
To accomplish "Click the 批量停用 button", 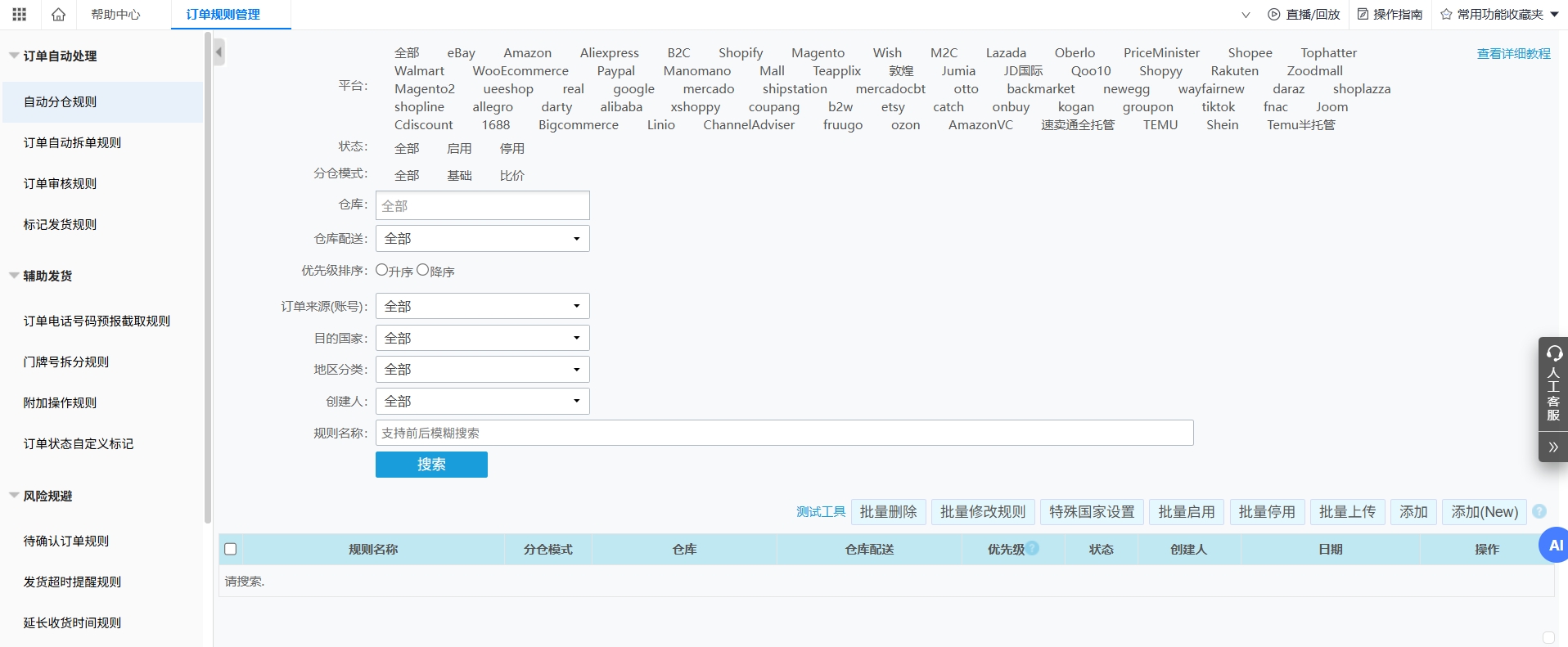I will 1268,512.
